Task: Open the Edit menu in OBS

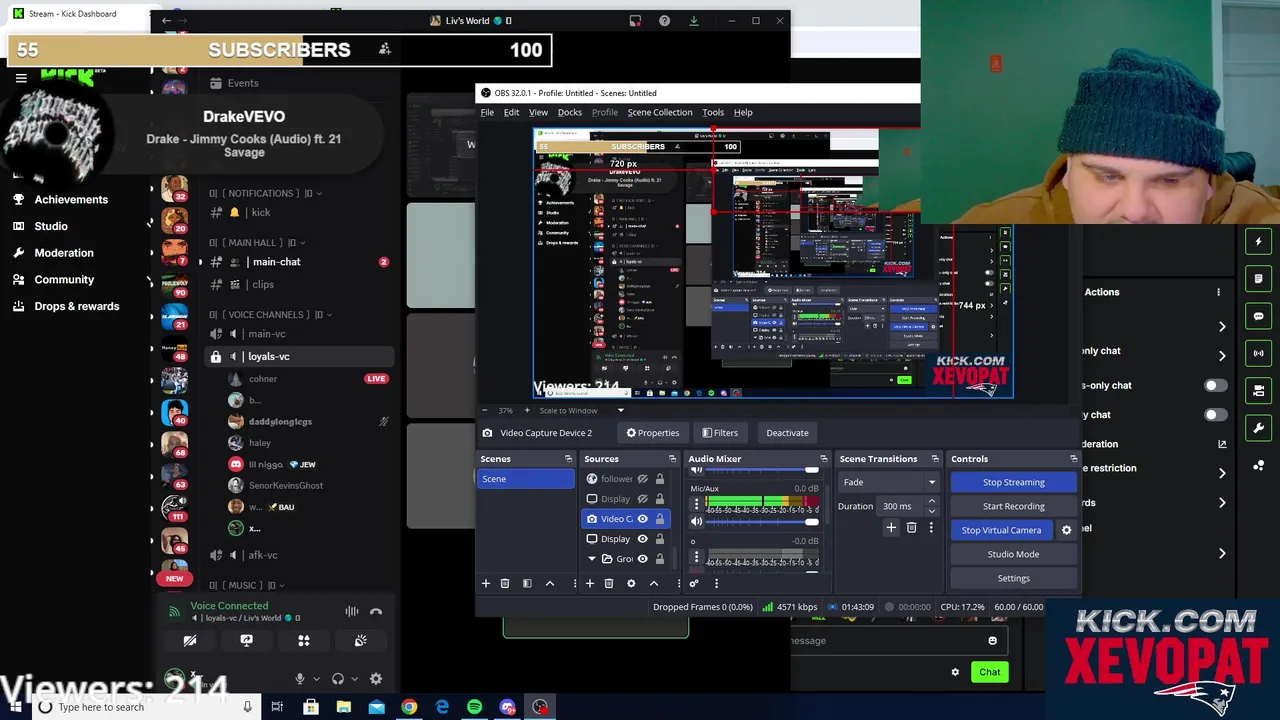Action: (511, 112)
